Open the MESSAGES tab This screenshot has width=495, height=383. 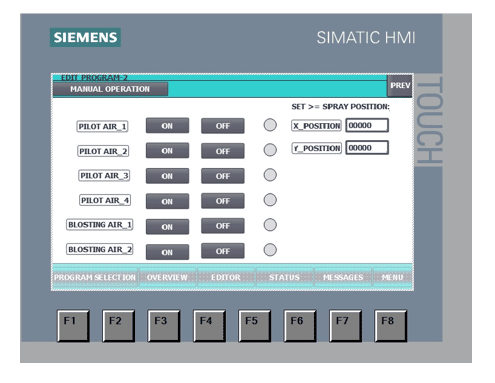click(x=343, y=277)
